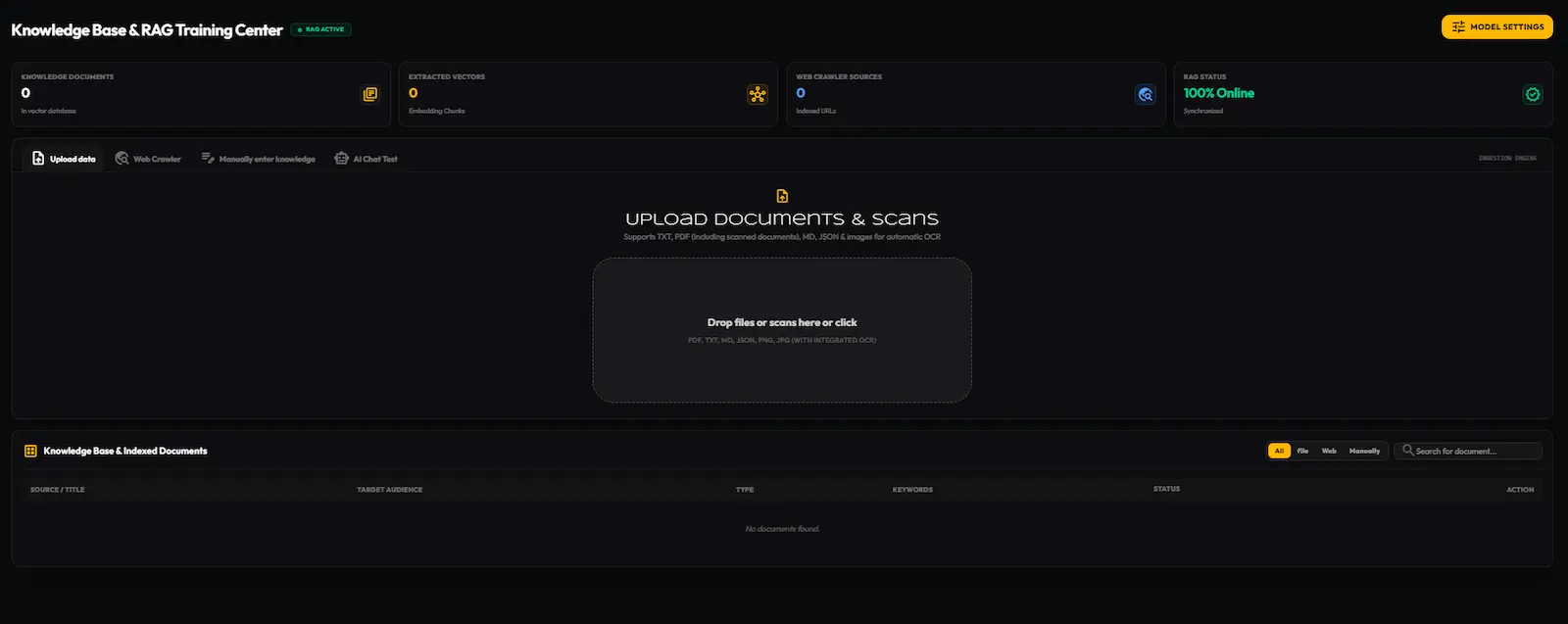
Task: Open the Web Crawler tab
Action: [148, 159]
